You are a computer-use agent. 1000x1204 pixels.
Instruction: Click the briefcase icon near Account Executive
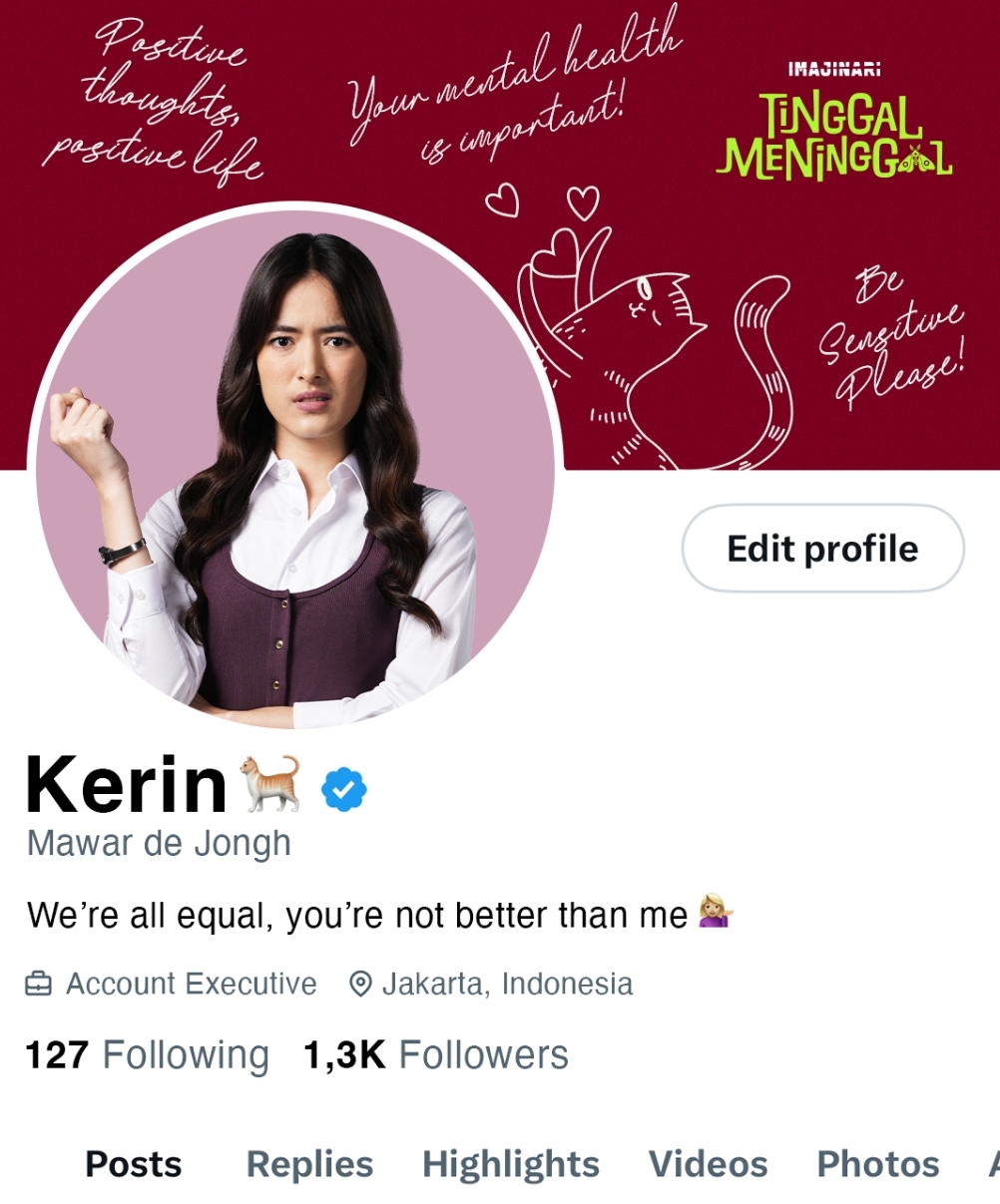click(38, 985)
